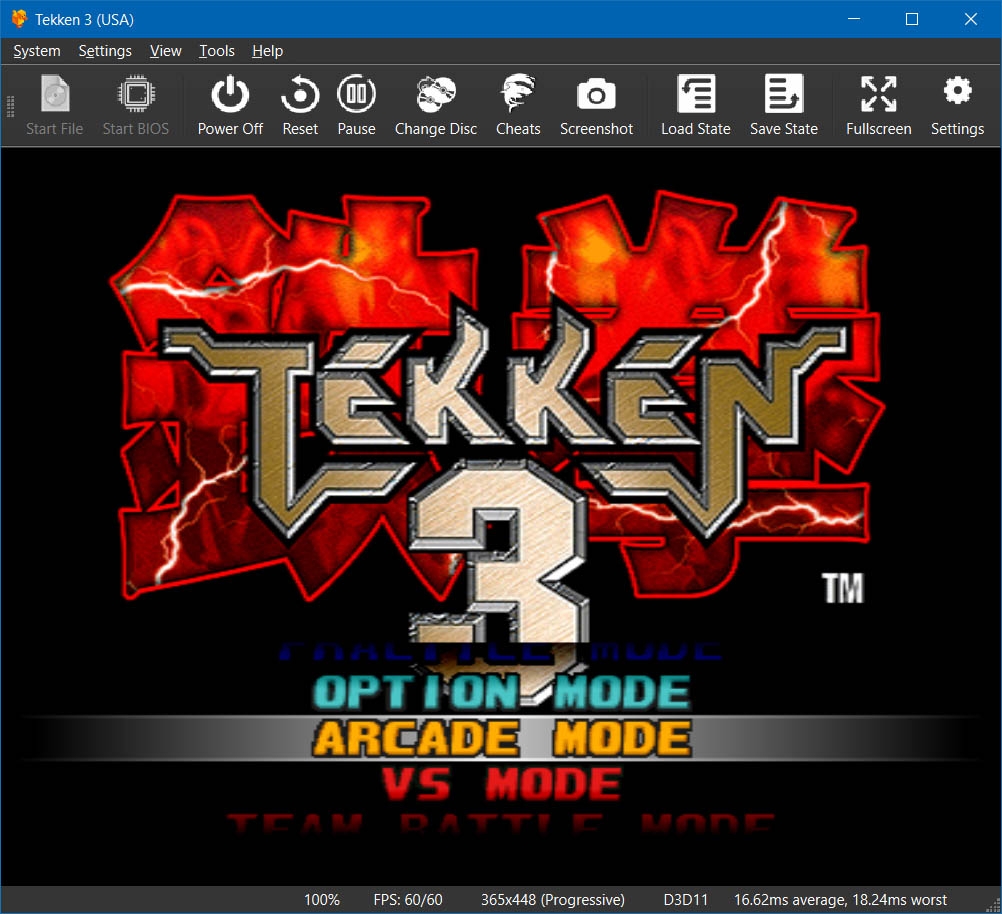Choose OPTION MODE in game menu
The image size is (1002, 914).
click(x=502, y=692)
